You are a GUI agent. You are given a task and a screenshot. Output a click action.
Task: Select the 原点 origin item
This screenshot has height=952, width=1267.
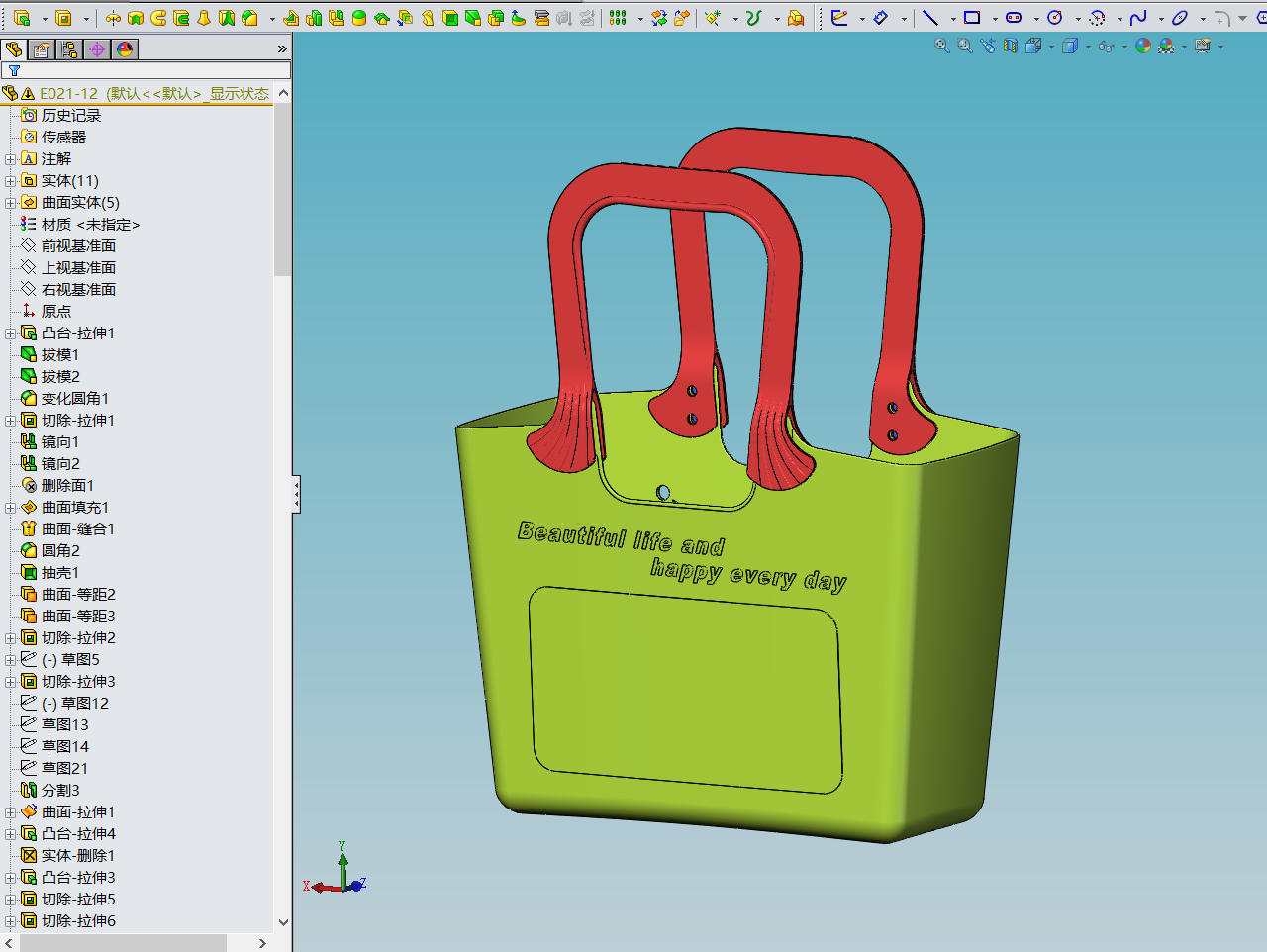coord(47,312)
